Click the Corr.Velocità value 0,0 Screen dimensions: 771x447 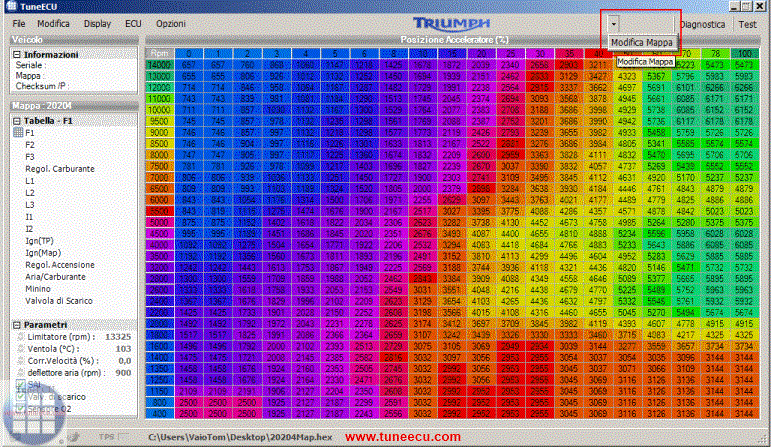click(x=124, y=361)
